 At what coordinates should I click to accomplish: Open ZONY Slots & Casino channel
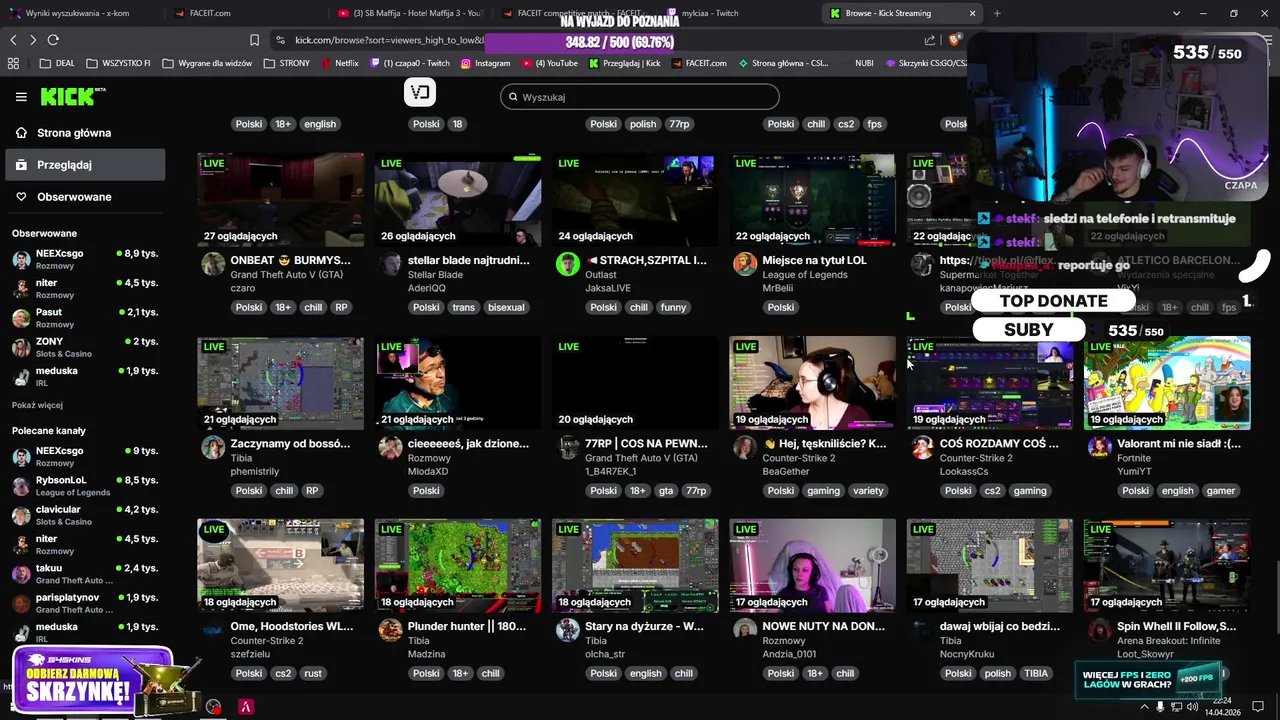tap(85, 347)
